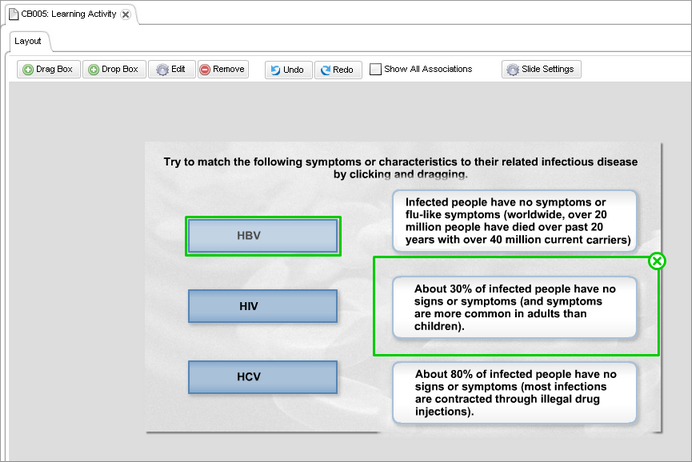Close the CB005 Learning Activity tab
692x462 pixels.
125,15
